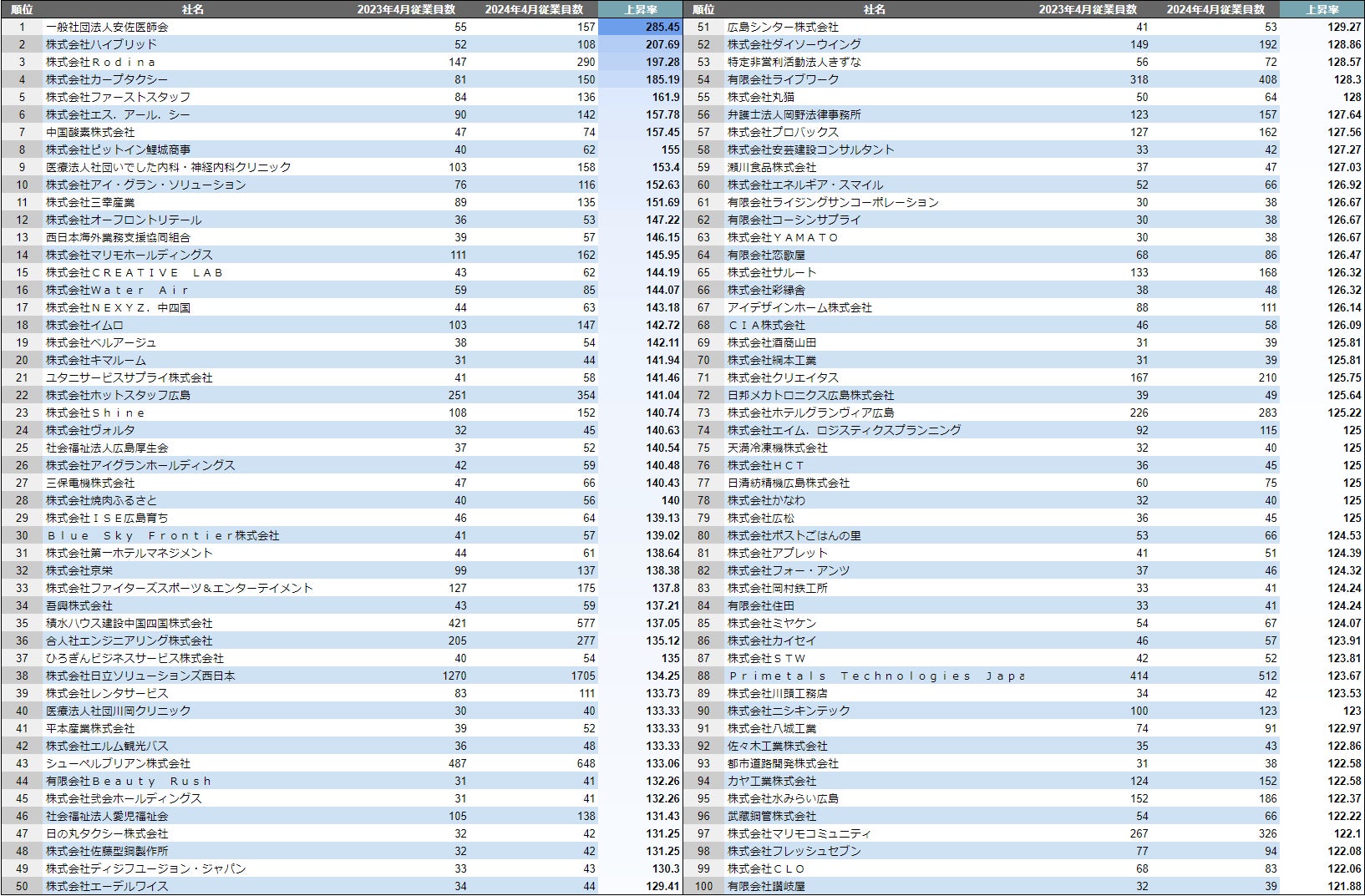Click the 日の丸タクシー株式会社 name cell
1365x896 pixels.
tap(107, 833)
